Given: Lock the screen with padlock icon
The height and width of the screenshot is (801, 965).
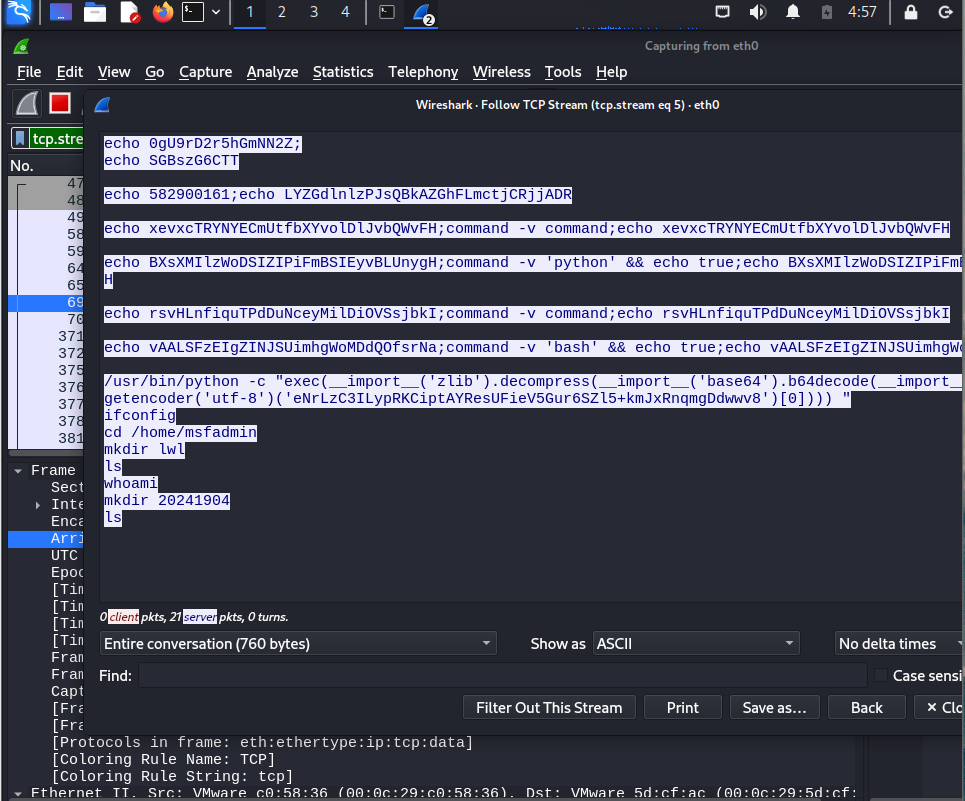Looking at the screenshot, I should click(x=910, y=12).
